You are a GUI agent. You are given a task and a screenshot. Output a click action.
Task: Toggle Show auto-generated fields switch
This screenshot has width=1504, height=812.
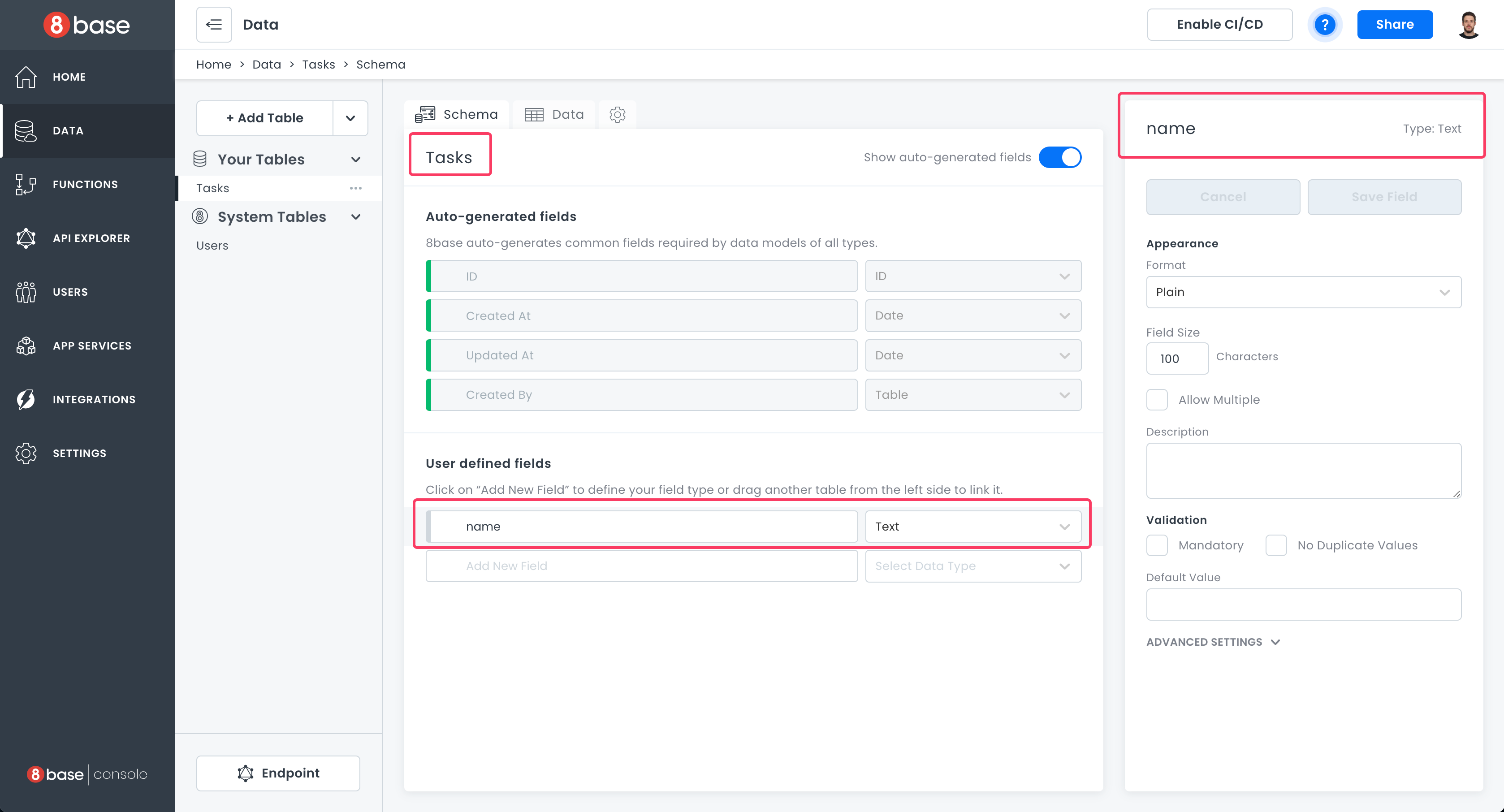[x=1060, y=157]
